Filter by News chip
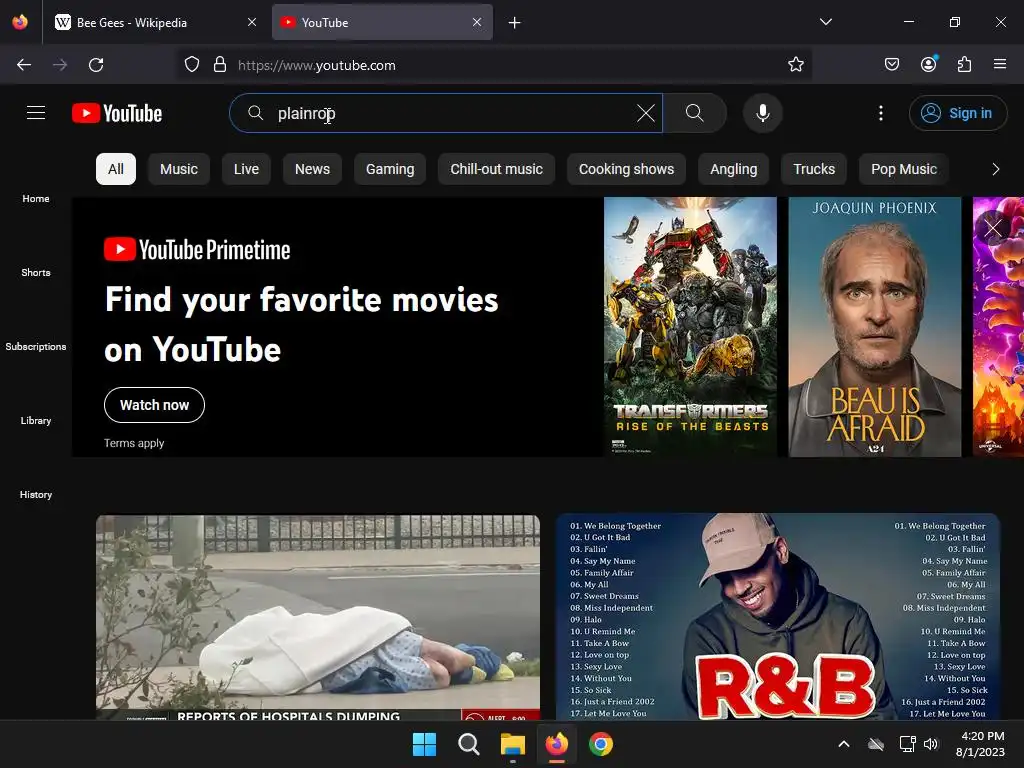The height and width of the screenshot is (768, 1024). [x=312, y=169]
